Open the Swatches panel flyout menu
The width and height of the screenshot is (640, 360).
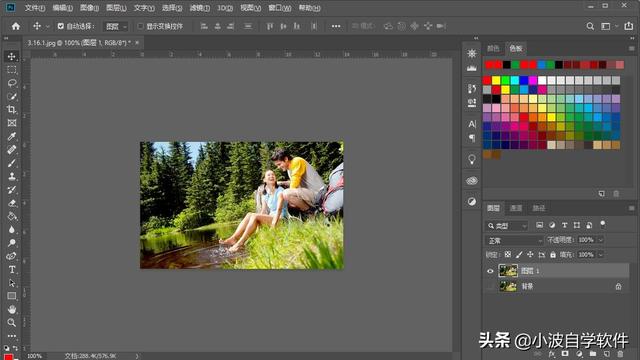pos(631,48)
